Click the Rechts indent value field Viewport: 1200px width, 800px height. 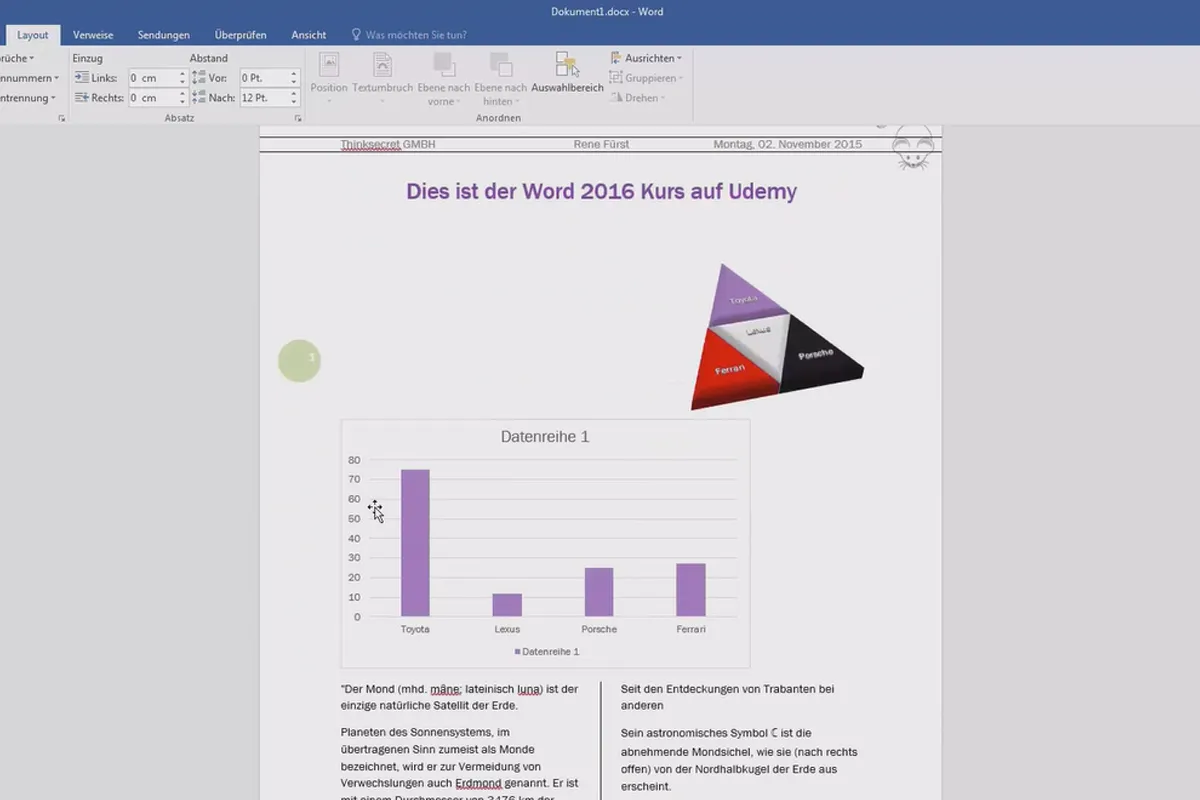[x=152, y=98]
